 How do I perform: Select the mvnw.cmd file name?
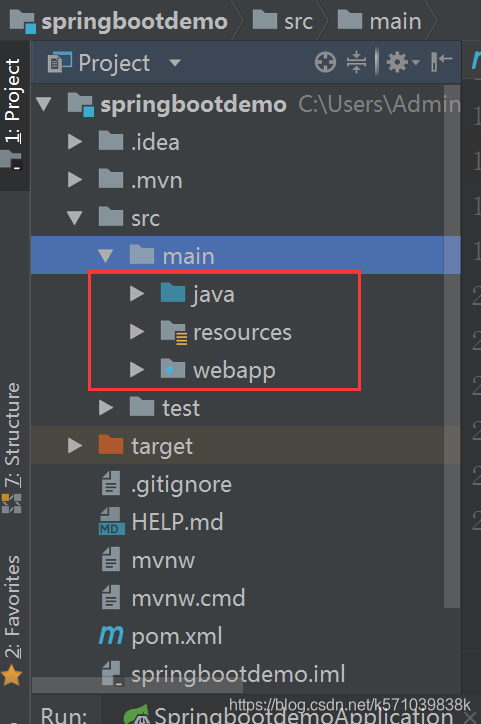pyautogui.click(x=188, y=598)
